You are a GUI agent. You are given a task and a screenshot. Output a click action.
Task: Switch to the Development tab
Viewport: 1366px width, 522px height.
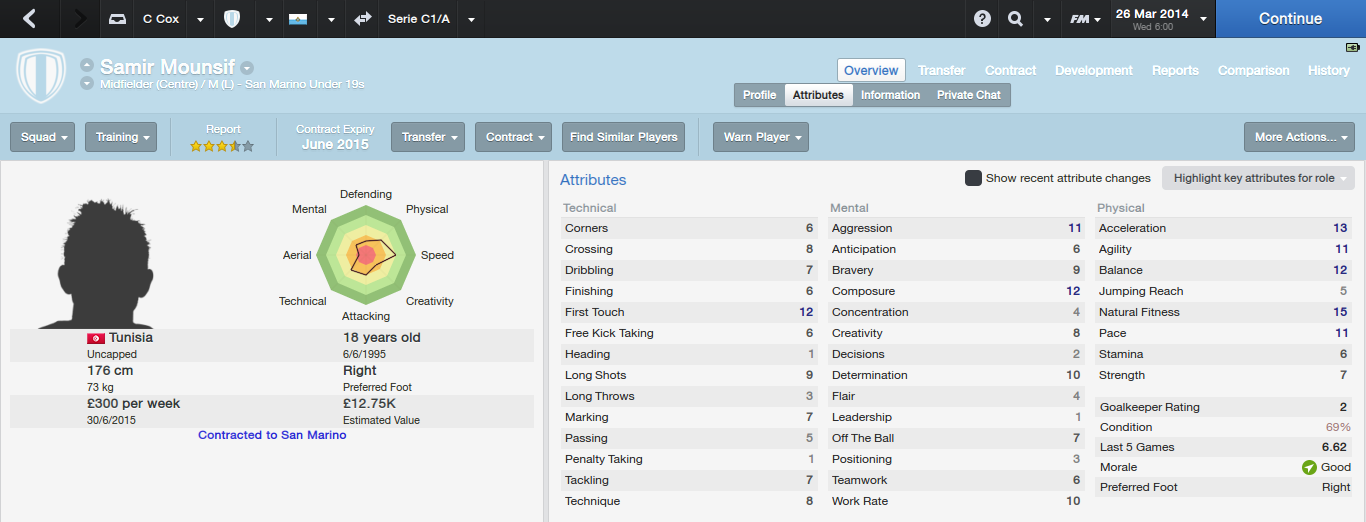(1093, 70)
